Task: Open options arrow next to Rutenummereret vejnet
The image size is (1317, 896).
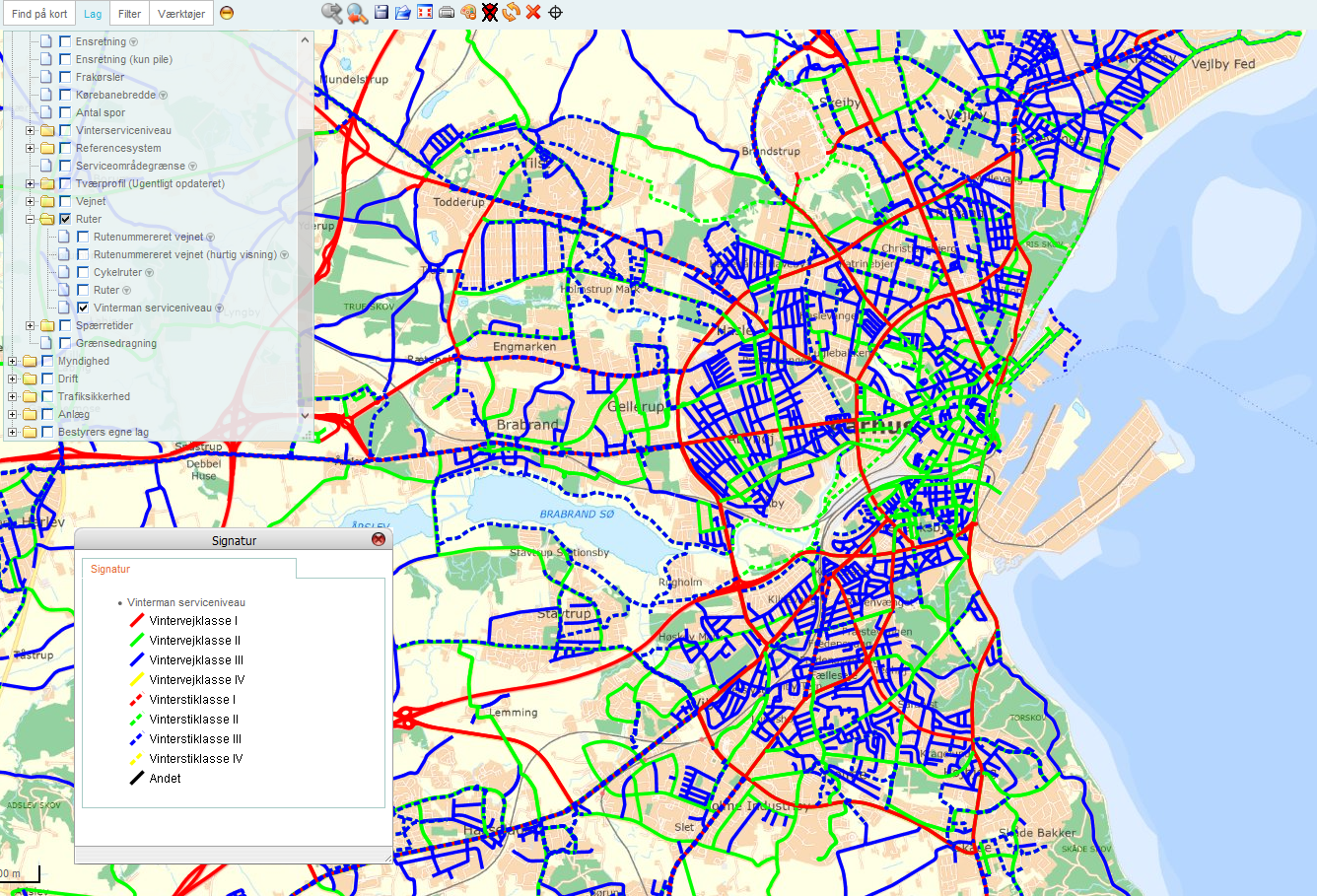Action: tap(211, 238)
